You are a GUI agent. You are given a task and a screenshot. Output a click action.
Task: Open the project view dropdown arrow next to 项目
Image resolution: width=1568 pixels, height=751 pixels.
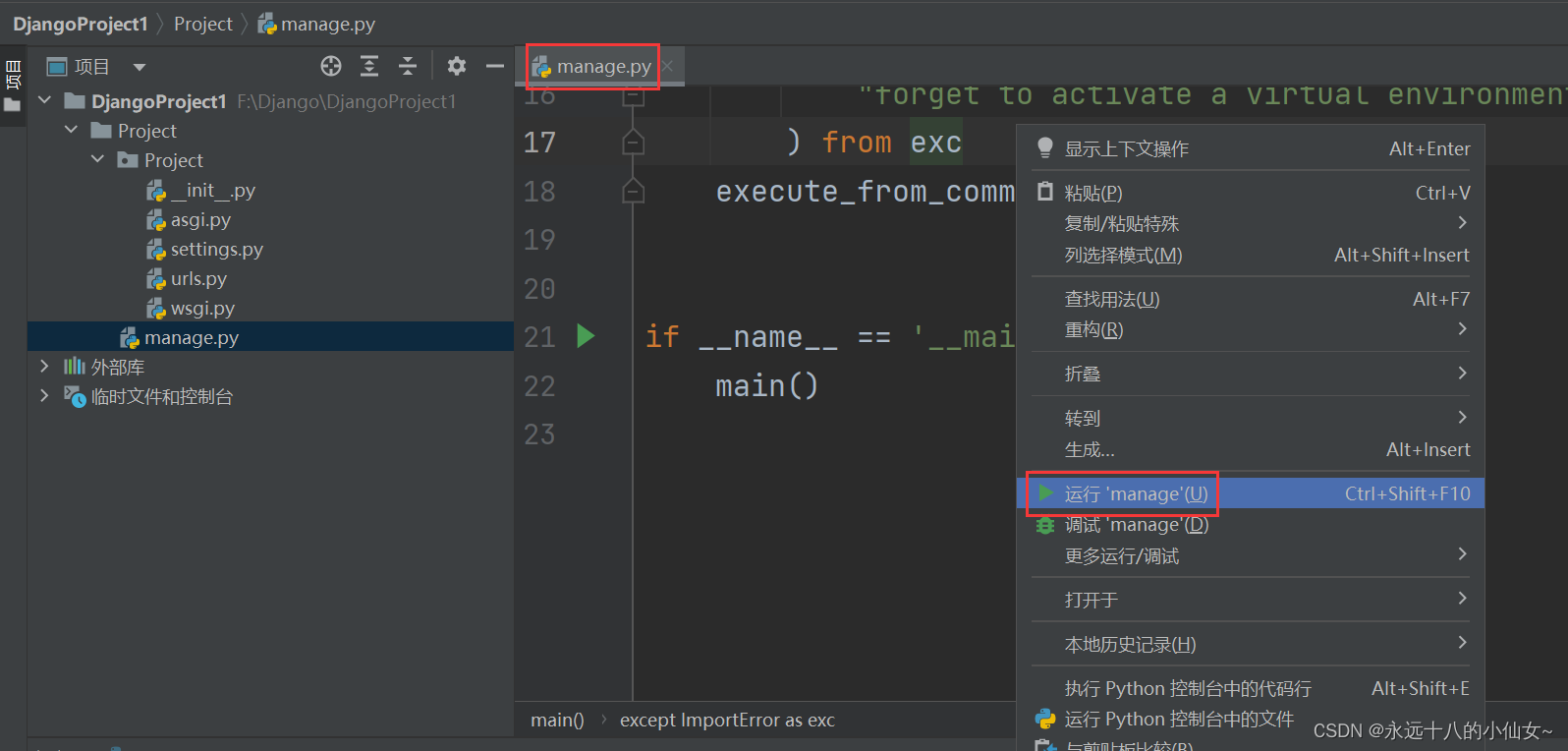click(x=140, y=67)
